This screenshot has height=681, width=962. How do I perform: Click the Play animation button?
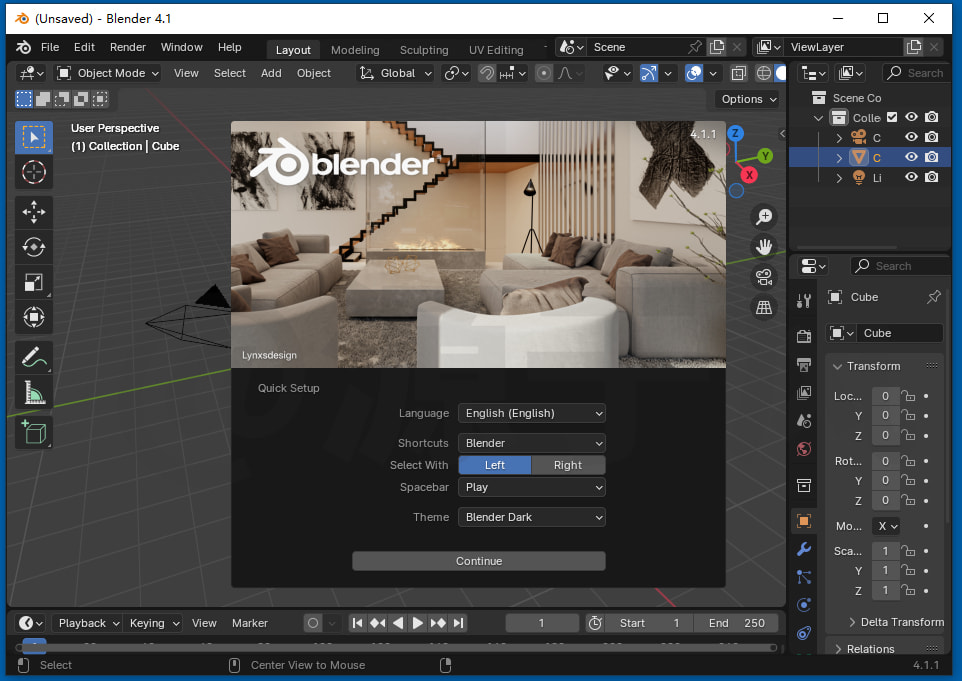click(x=417, y=623)
